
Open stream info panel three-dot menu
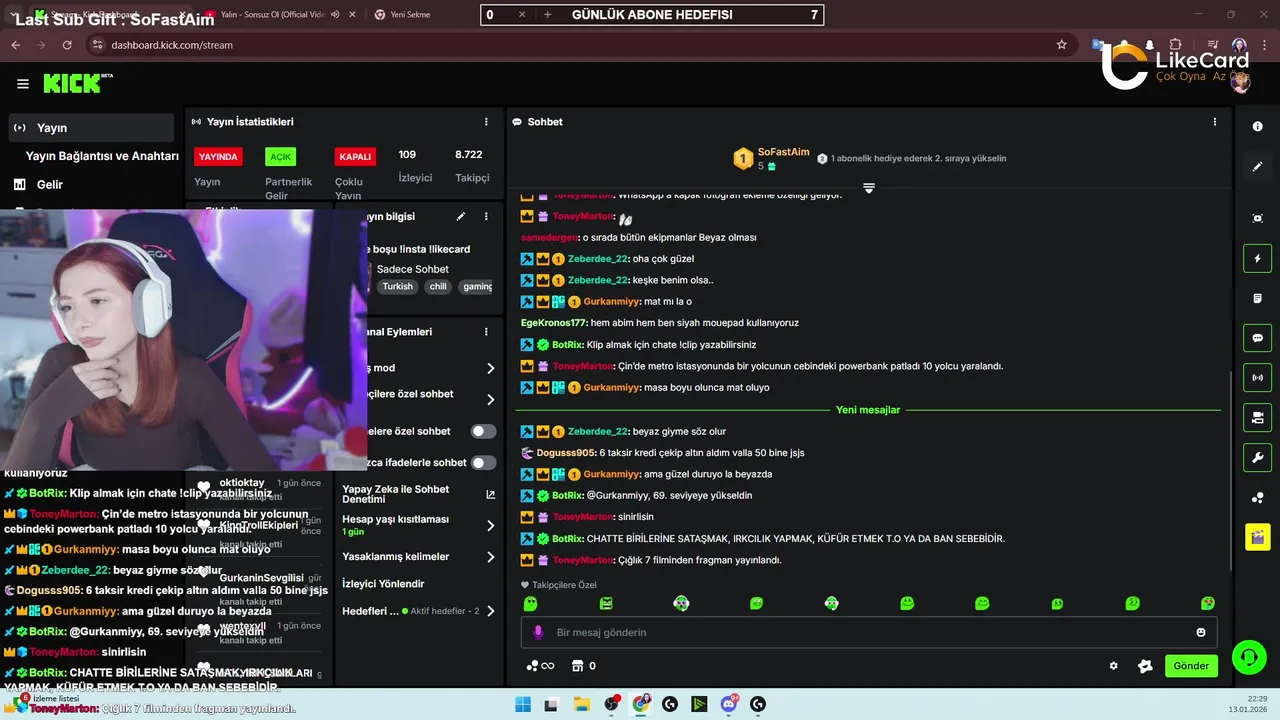point(486,216)
